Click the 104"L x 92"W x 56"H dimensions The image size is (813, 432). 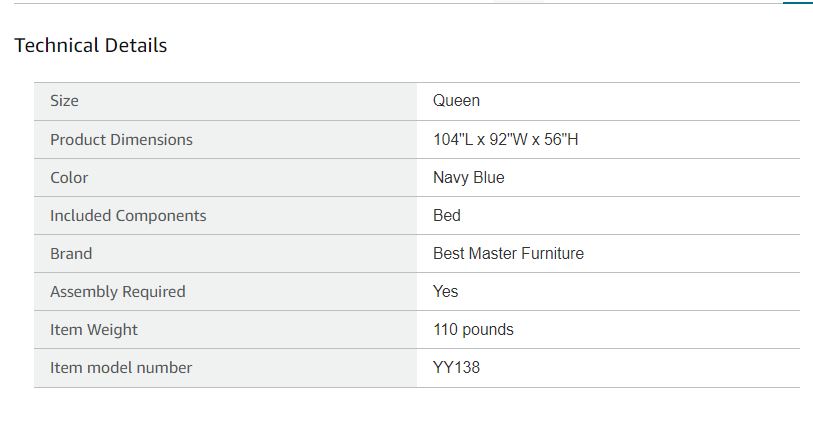pyautogui.click(x=505, y=139)
